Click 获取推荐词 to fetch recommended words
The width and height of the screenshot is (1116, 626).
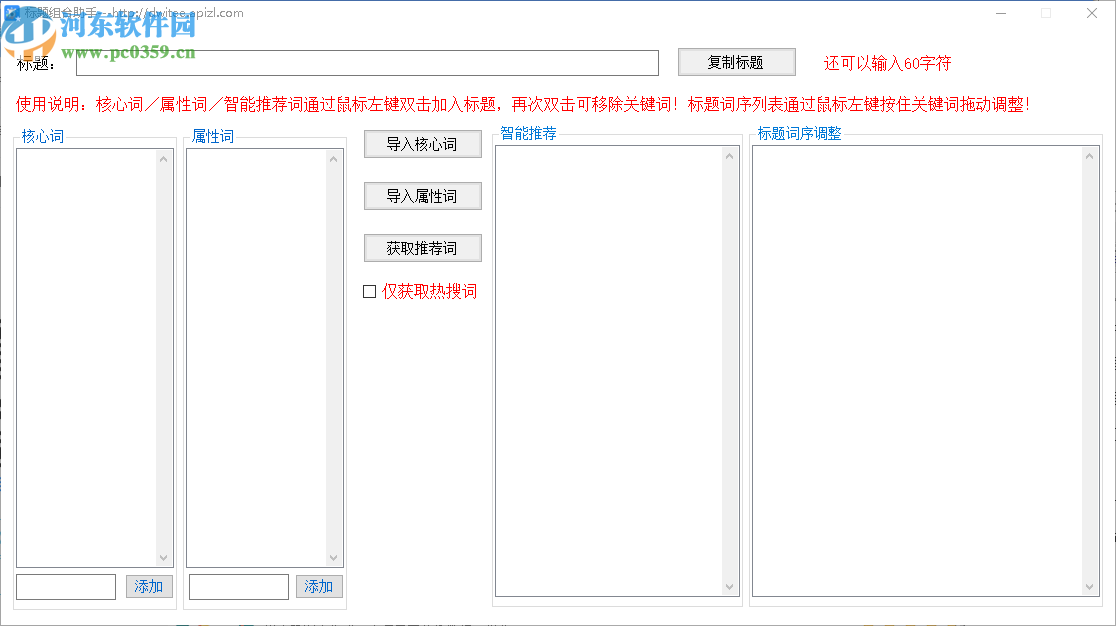click(422, 247)
